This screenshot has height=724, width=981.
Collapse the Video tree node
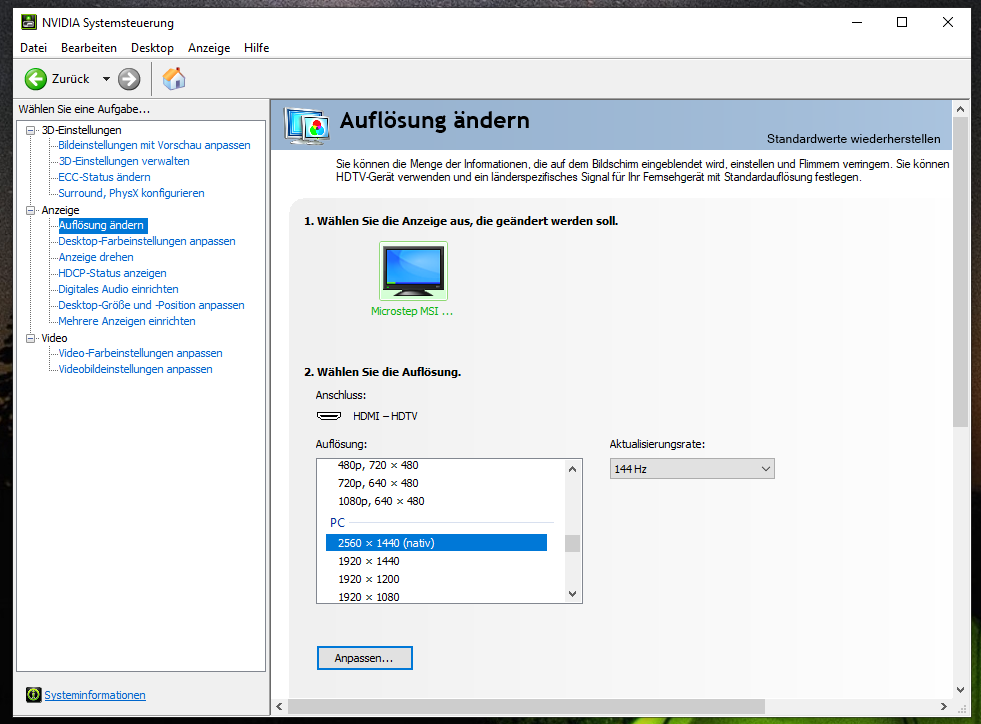click(30, 338)
